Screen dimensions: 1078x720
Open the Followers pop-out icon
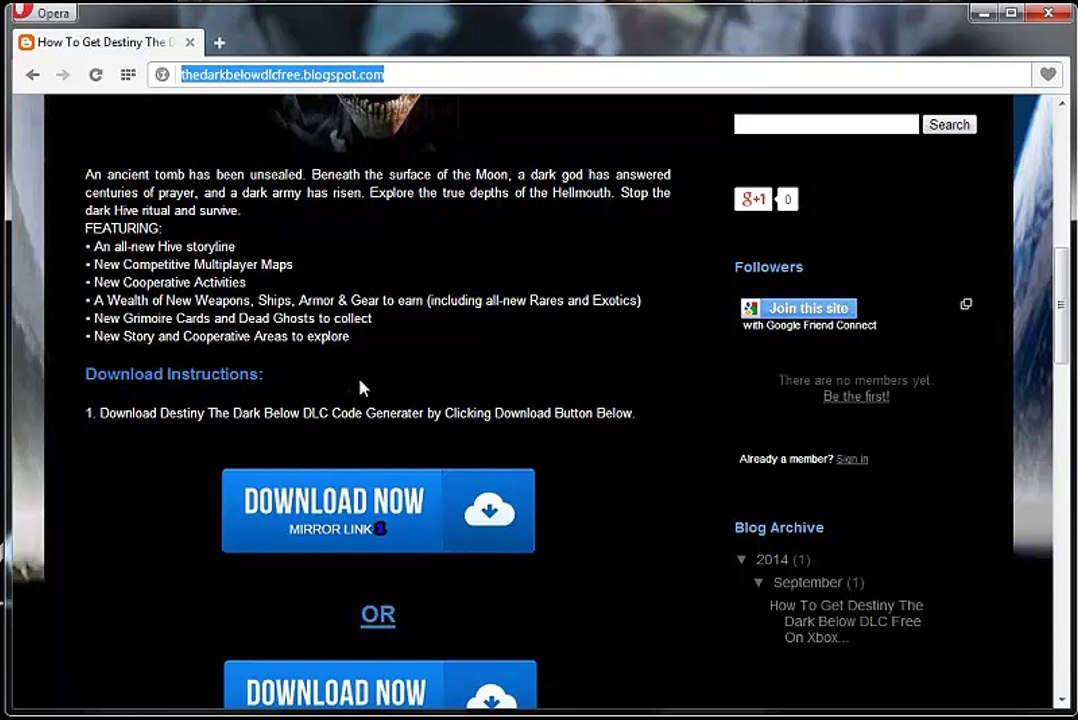(x=966, y=304)
